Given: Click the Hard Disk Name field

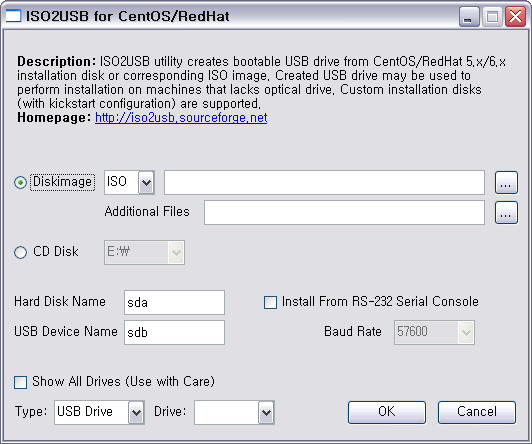Looking at the screenshot, I should pos(174,302).
